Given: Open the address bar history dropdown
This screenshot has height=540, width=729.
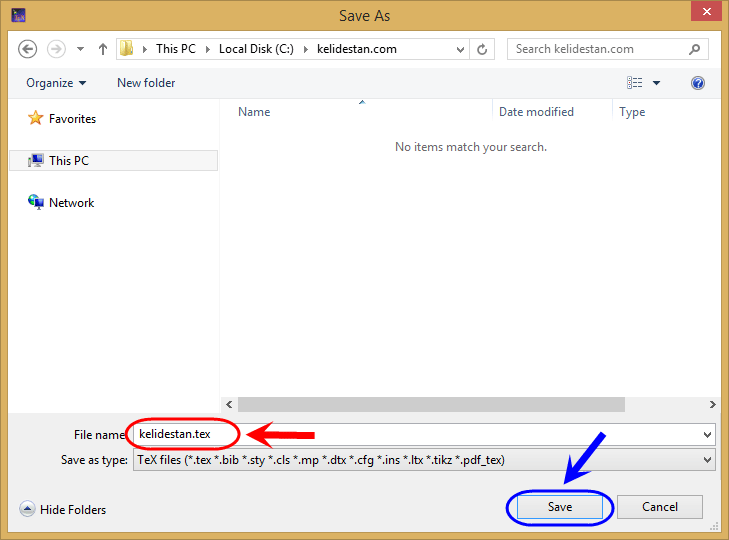Looking at the screenshot, I should tap(460, 49).
